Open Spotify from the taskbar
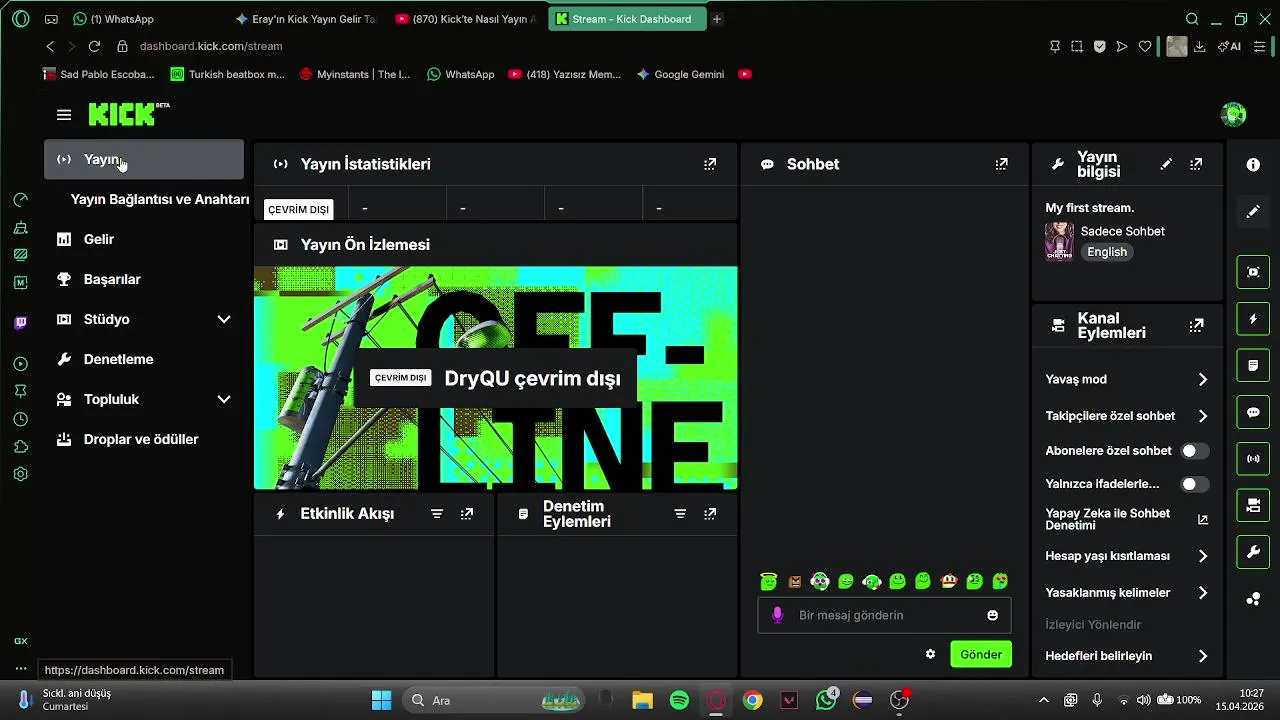 (x=679, y=700)
